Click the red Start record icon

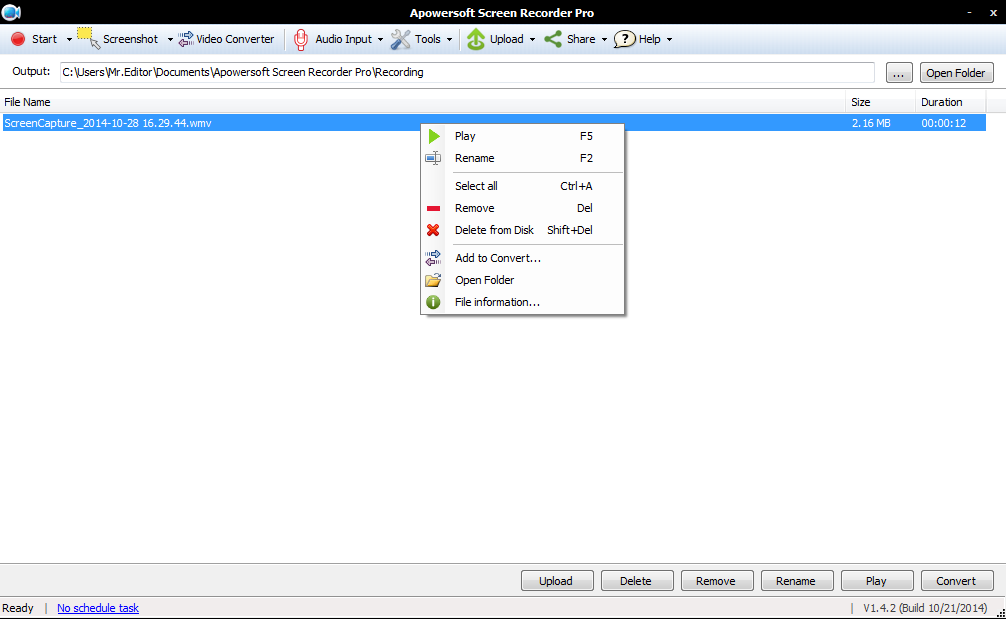click(x=18, y=39)
